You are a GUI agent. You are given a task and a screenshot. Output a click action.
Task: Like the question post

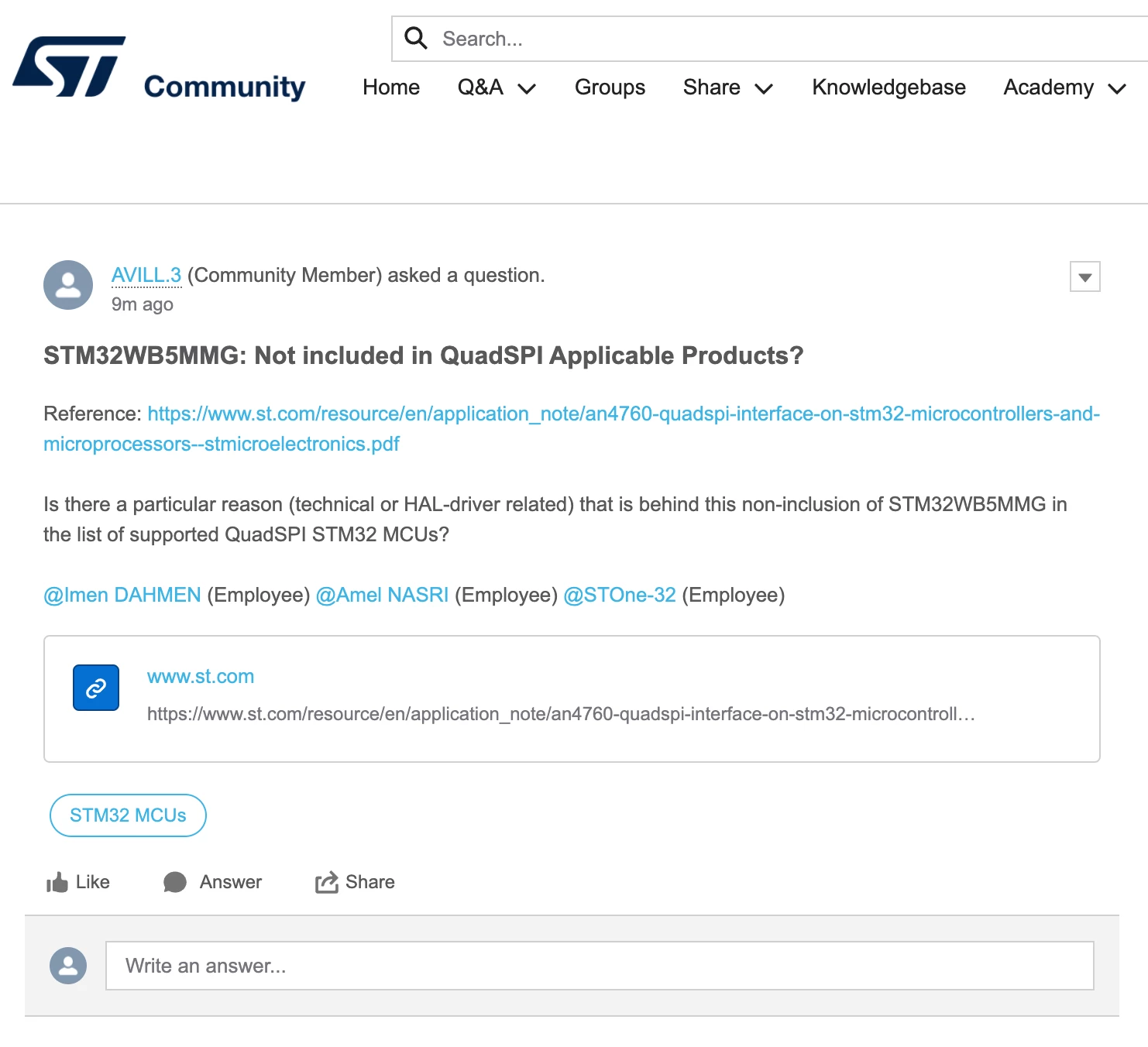78,882
